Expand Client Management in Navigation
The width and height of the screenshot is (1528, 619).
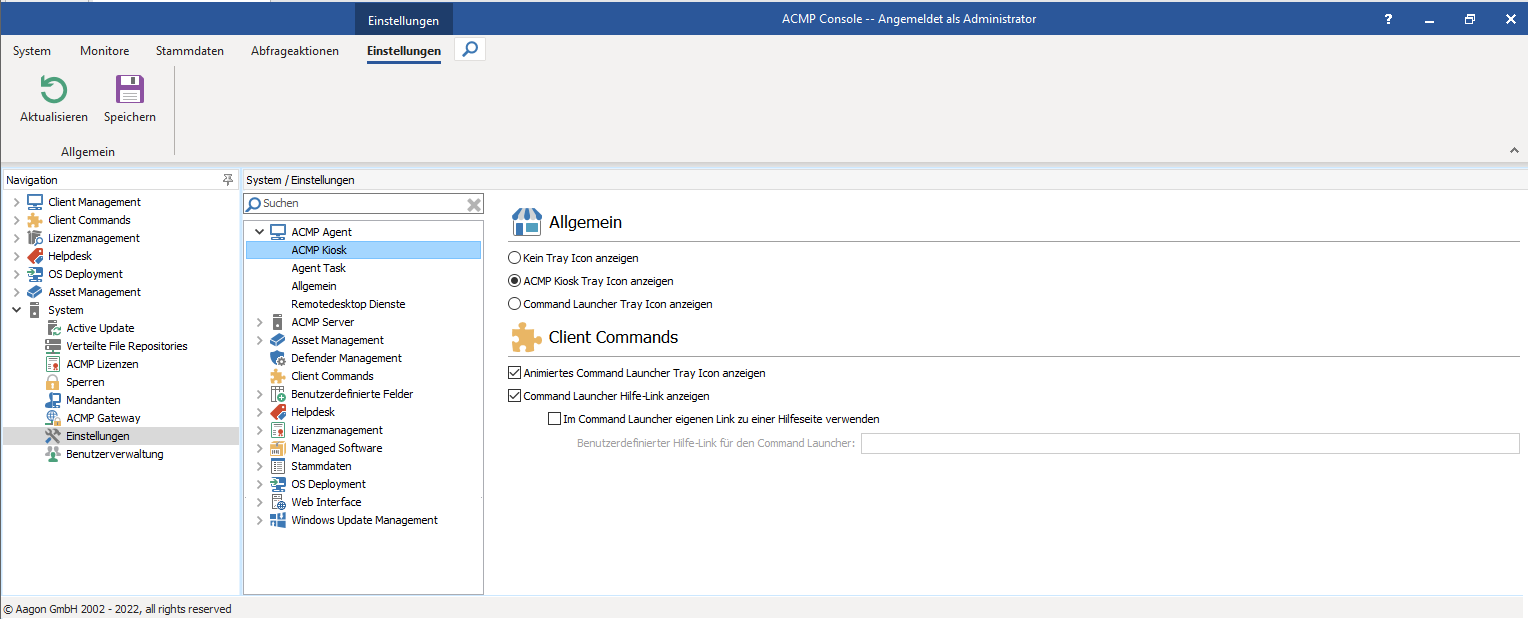pos(16,202)
